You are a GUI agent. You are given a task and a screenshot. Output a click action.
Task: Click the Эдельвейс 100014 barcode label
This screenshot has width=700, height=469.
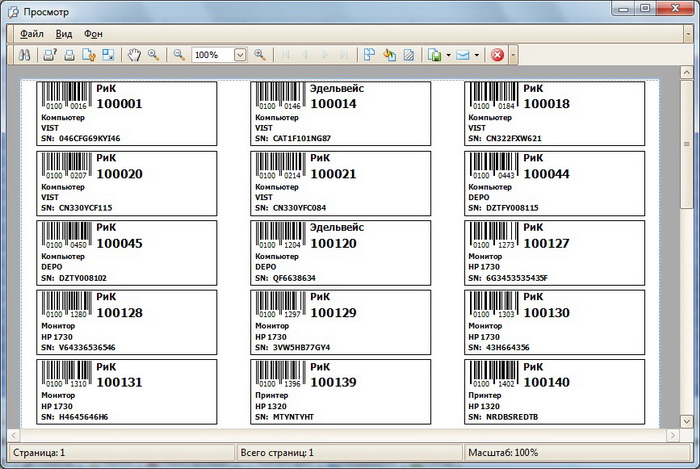click(340, 112)
